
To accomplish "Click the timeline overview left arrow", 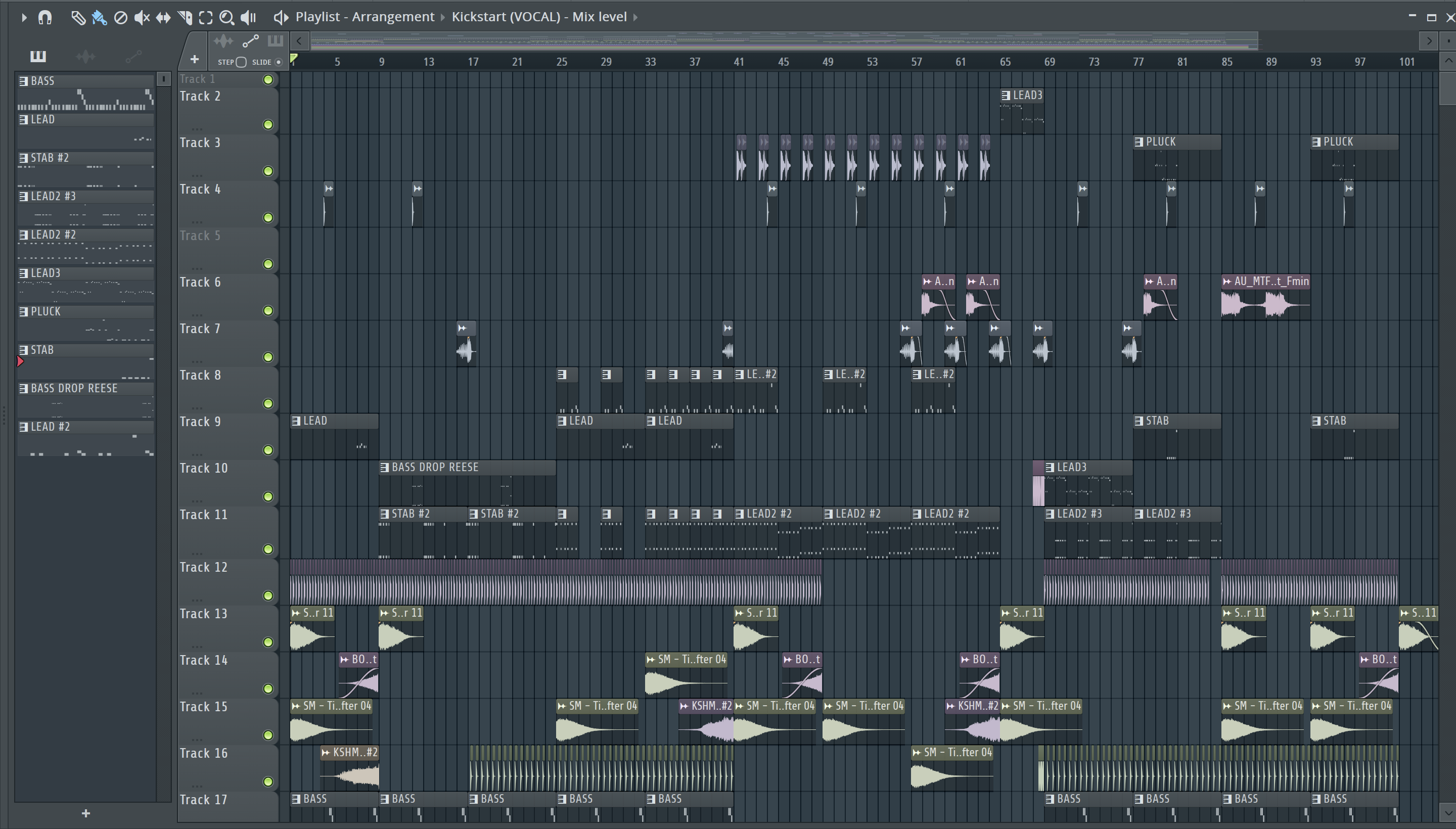I will point(299,41).
